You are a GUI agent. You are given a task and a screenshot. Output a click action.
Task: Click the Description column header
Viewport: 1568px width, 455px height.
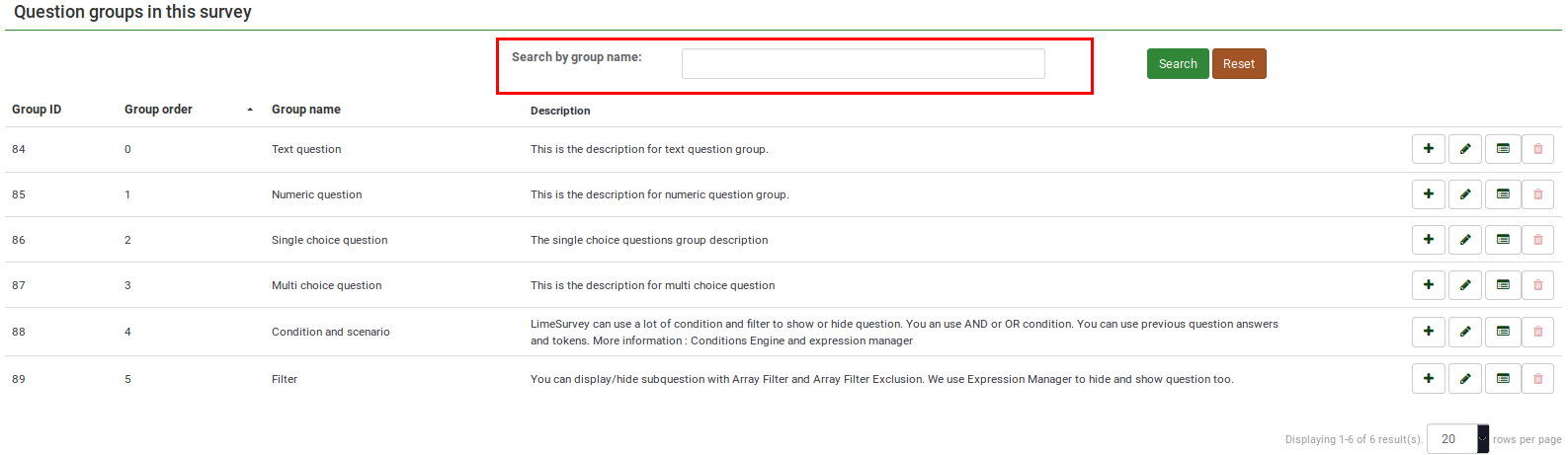560,111
